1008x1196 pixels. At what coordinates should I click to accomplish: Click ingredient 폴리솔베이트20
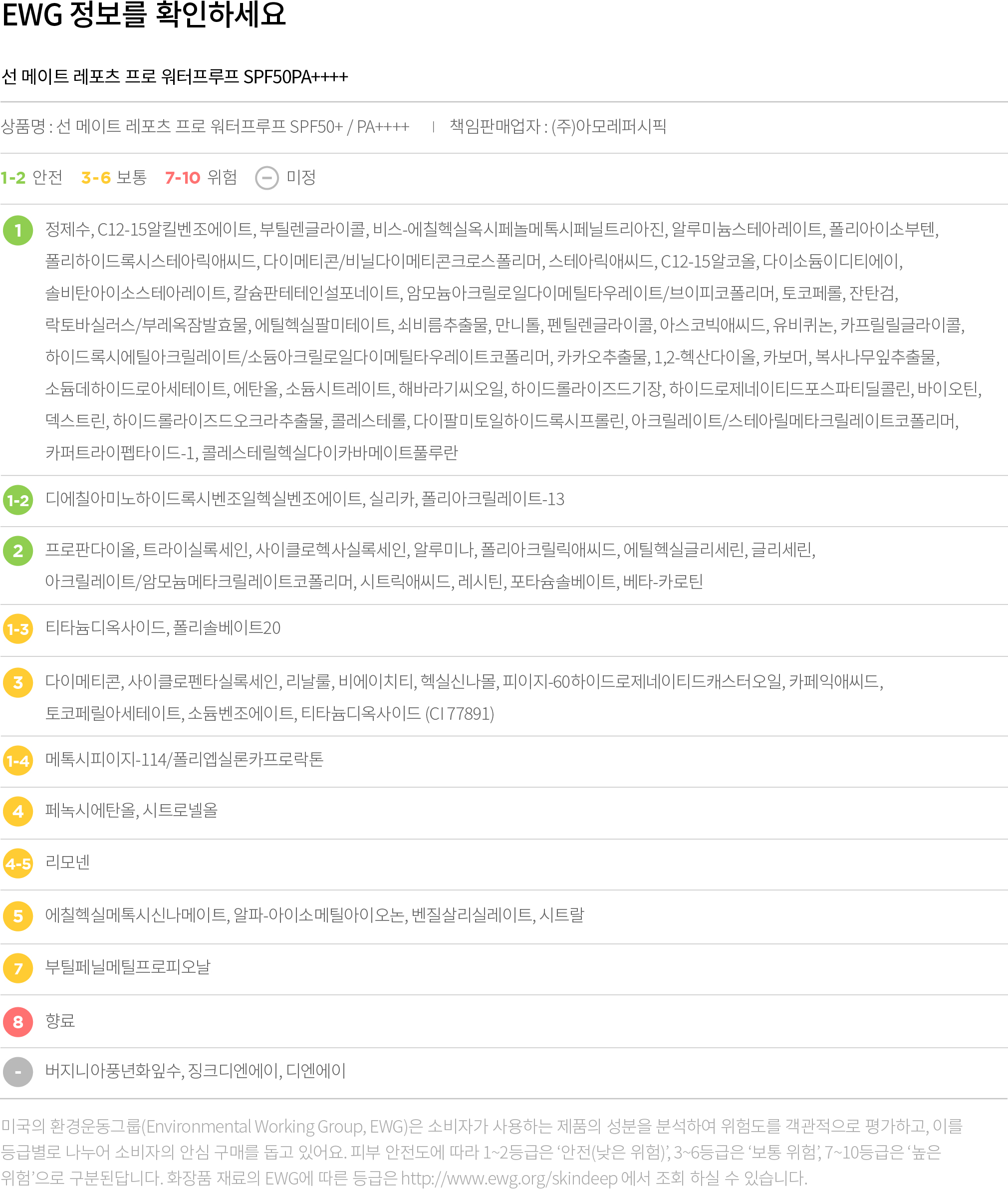pos(226,628)
